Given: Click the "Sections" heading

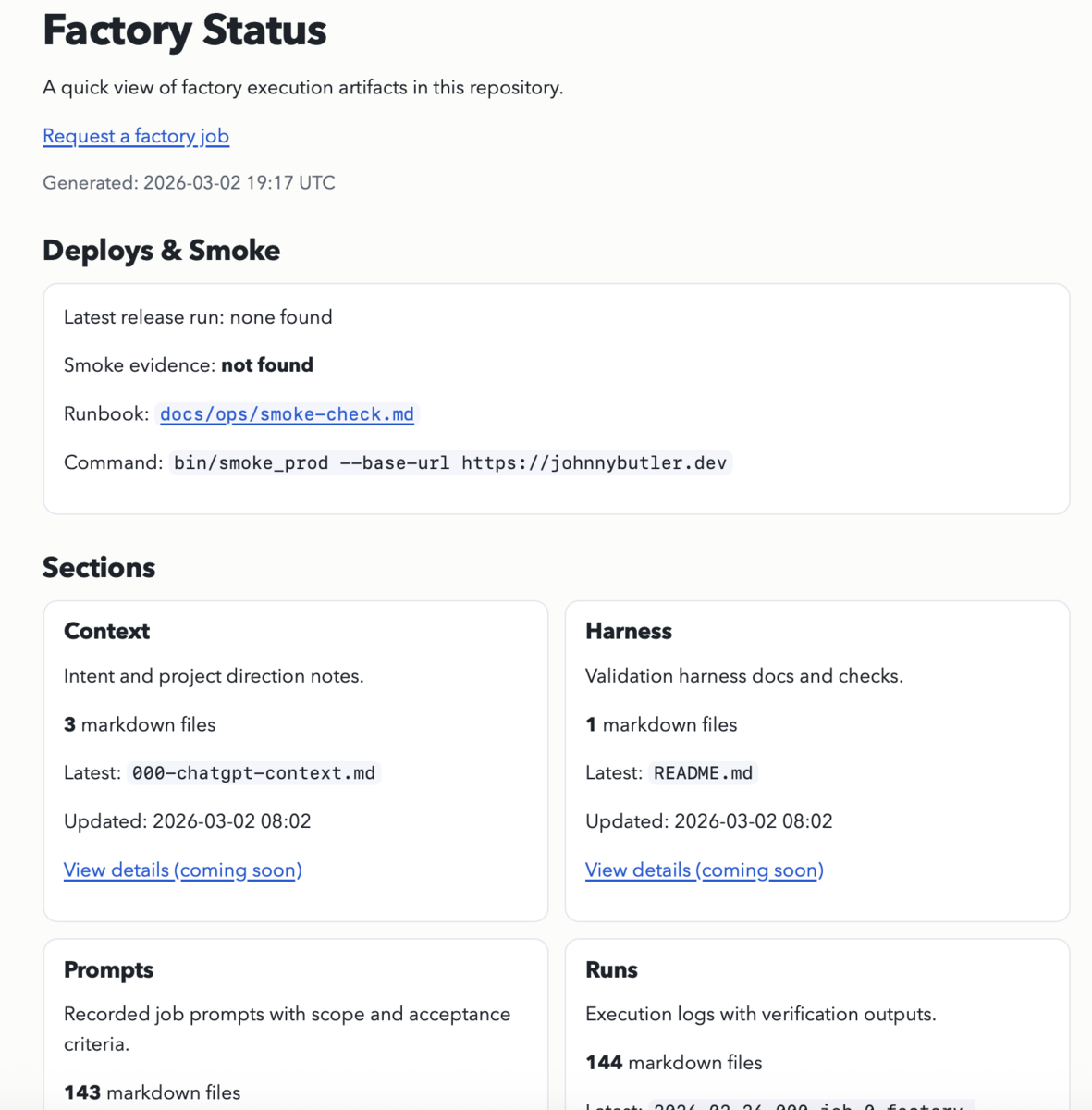Looking at the screenshot, I should tap(98, 567).
